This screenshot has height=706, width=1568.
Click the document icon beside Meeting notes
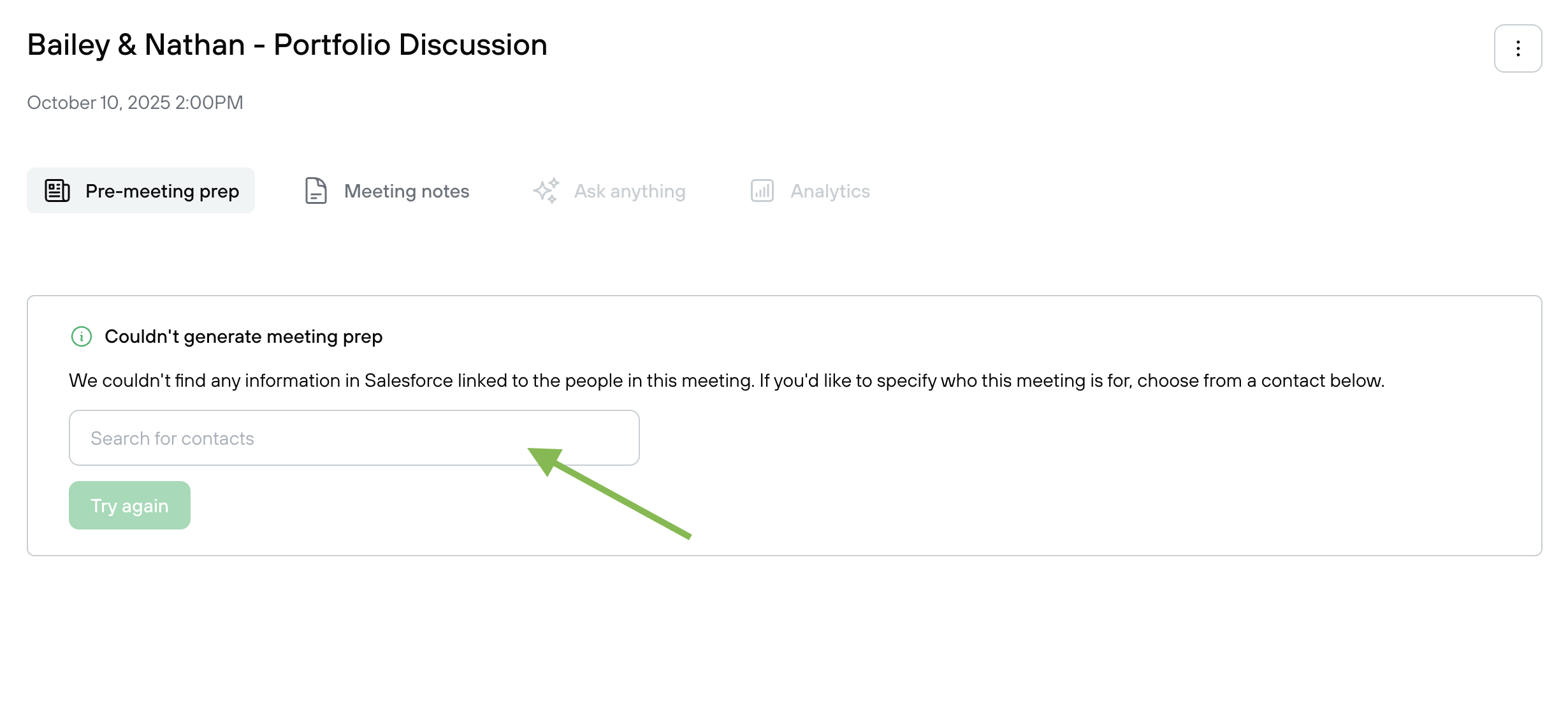[x=316, y=191]
